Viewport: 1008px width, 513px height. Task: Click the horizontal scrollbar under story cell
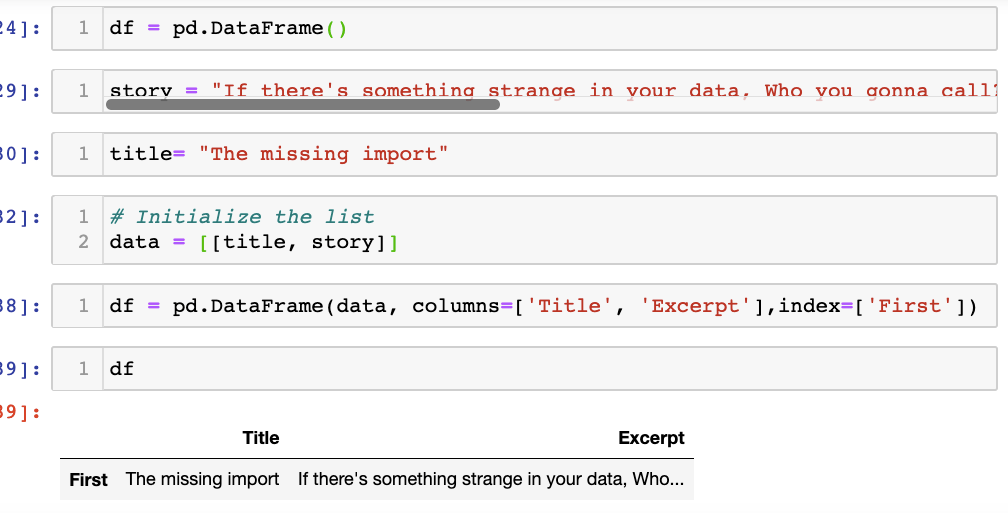pyautogui.click(x=302, y=104)
